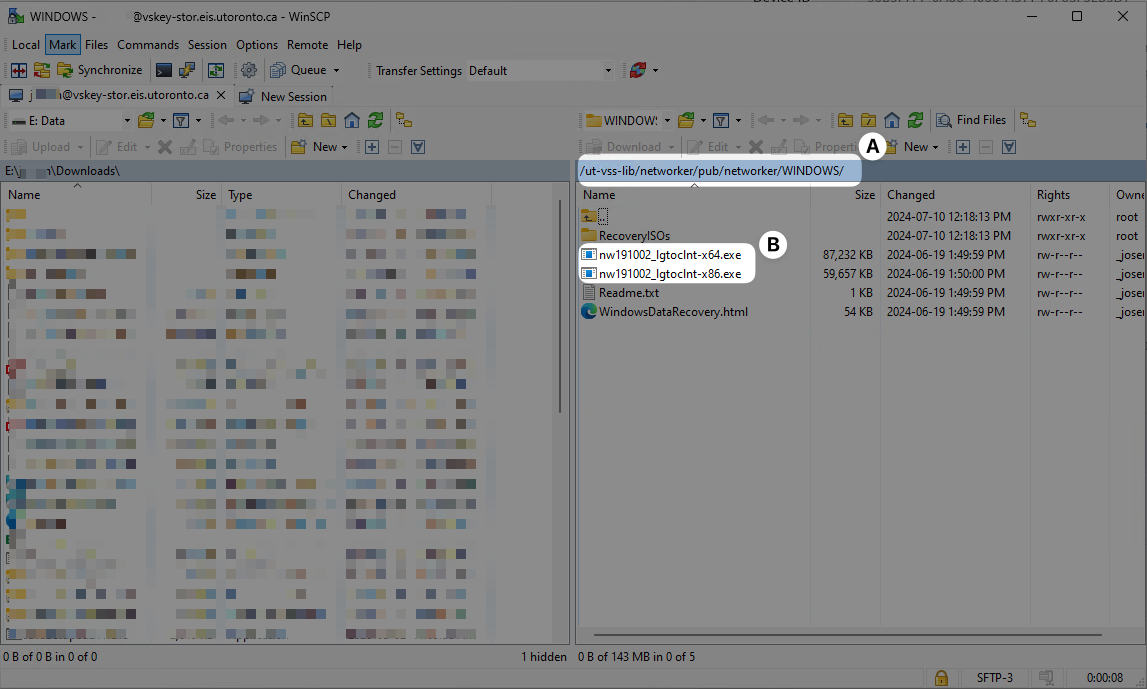This screenshot has height=689, width=1147.
Task: Open the Mark menu
Action: (63, 45)
